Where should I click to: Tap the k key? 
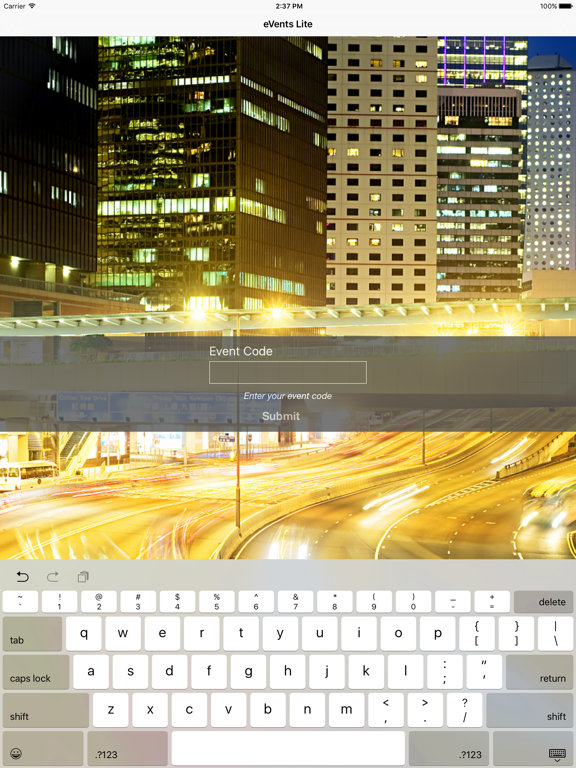(366, 672)
